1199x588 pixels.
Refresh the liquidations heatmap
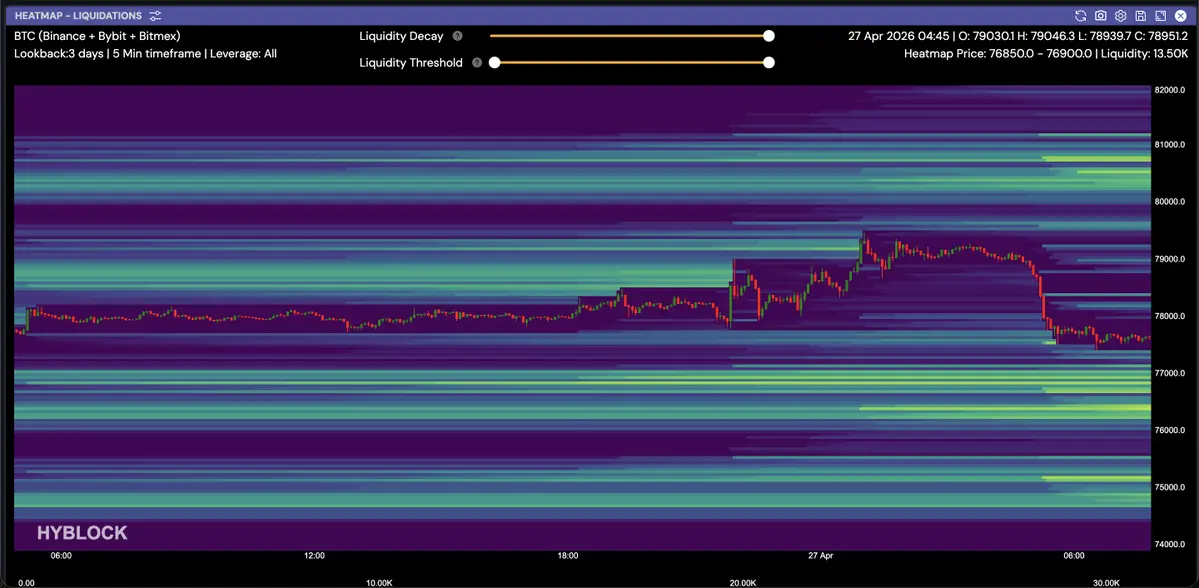pos(1080,15)
